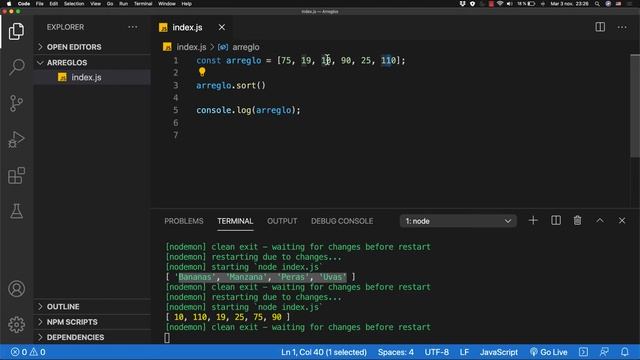
Task: Click the sorted output line in terminal
Action: pos(228,317)
